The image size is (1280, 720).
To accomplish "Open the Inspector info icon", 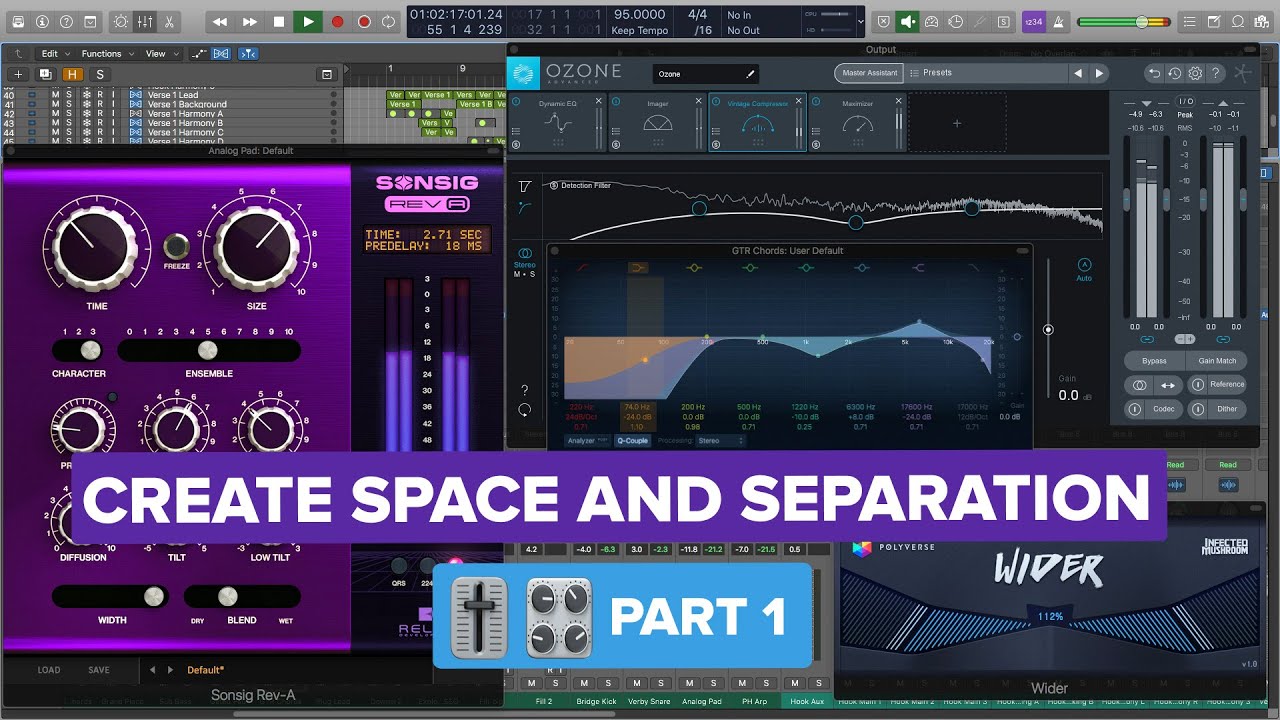I will click(x=42, y=21).
